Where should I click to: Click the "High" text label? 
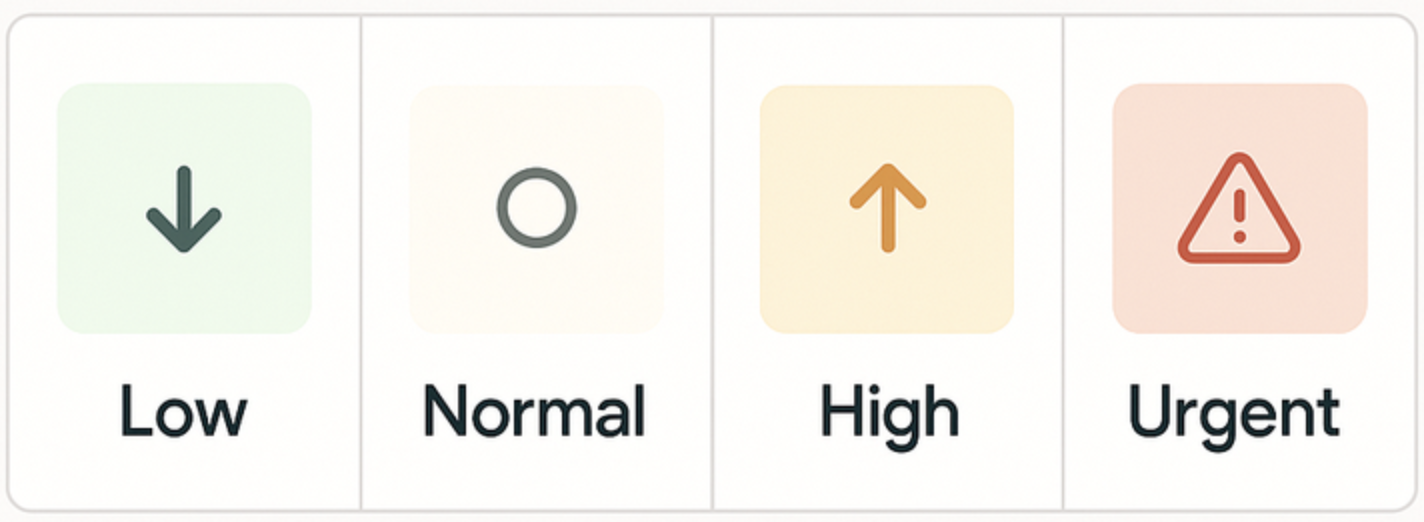[x=889, y=411]
